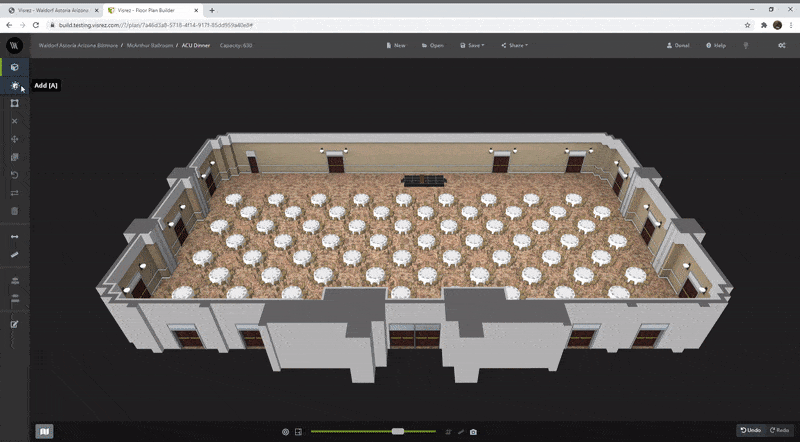The height and width of the screenshot is (442, 800).
Task: Select the Ruler measure tool
Action: tap(14, 255)
